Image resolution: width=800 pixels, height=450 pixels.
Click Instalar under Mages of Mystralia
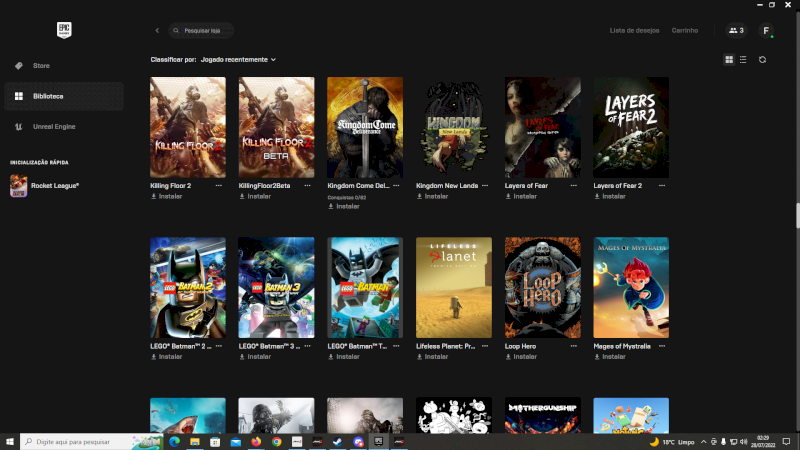pos(613,357)
